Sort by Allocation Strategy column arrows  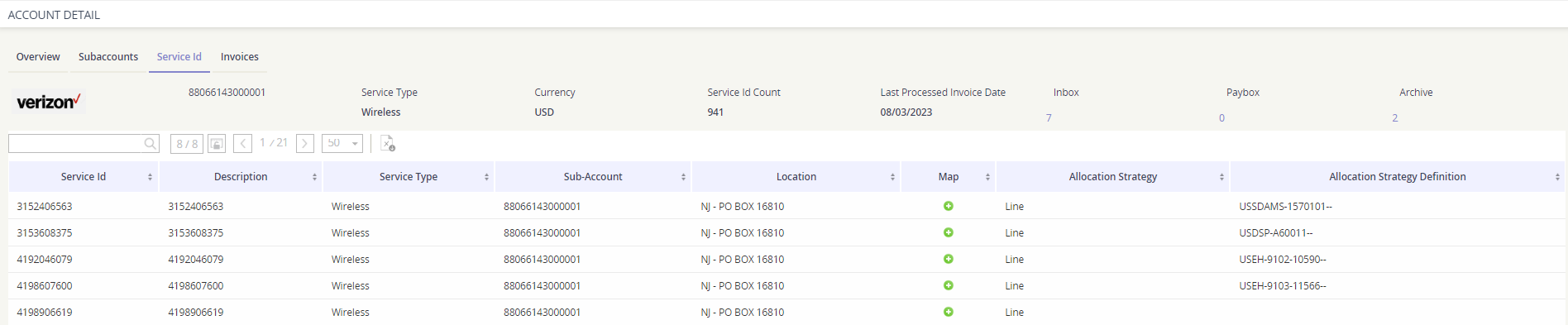[1221, 177]
